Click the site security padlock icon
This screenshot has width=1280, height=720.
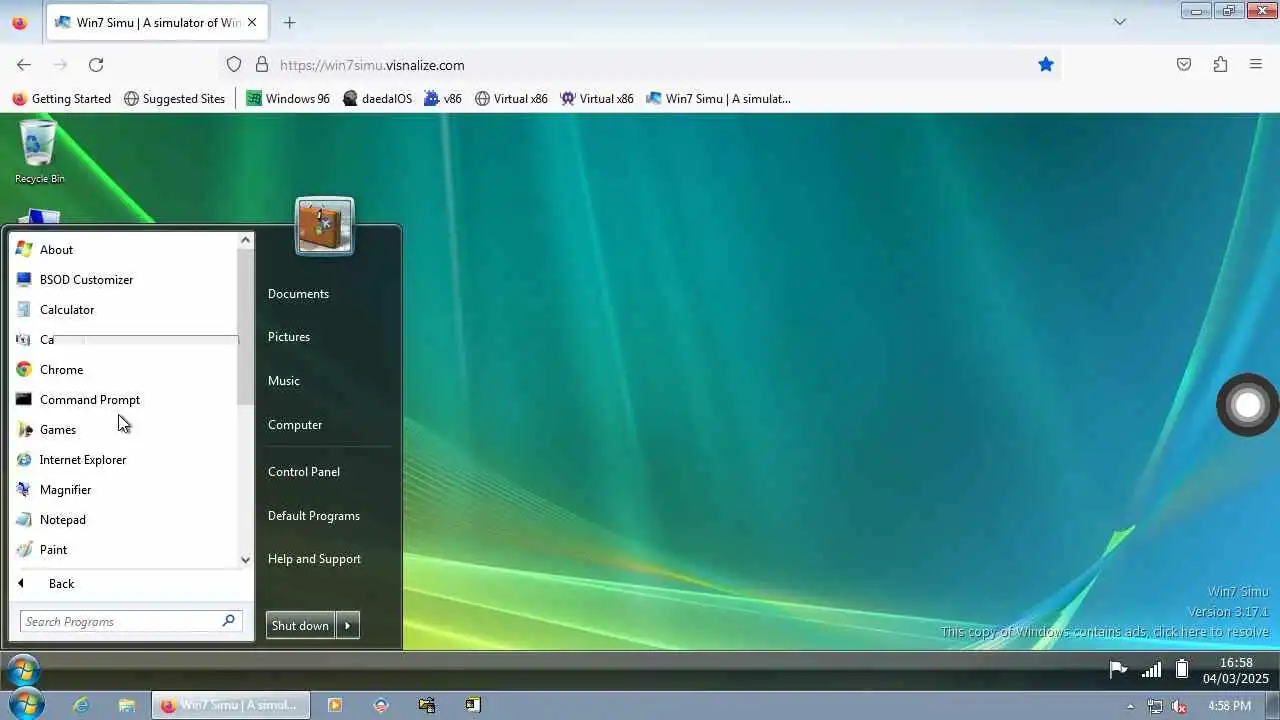tap(262, 64)
